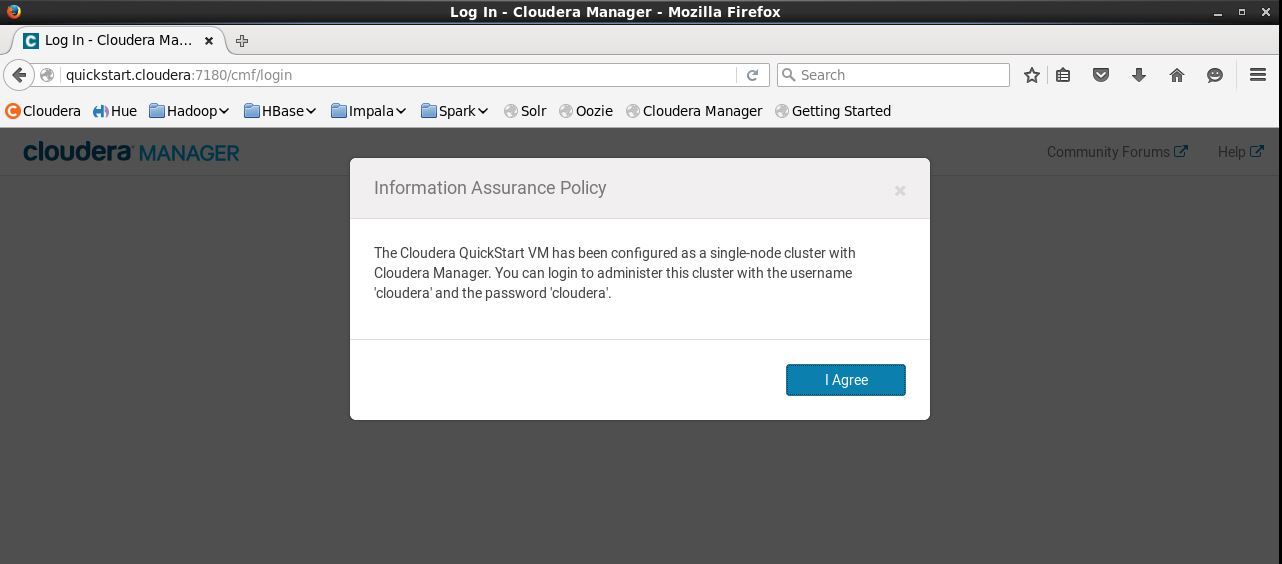
Task: Open the Firefox Hello chat icon
Action: [x=1215, y=75]
